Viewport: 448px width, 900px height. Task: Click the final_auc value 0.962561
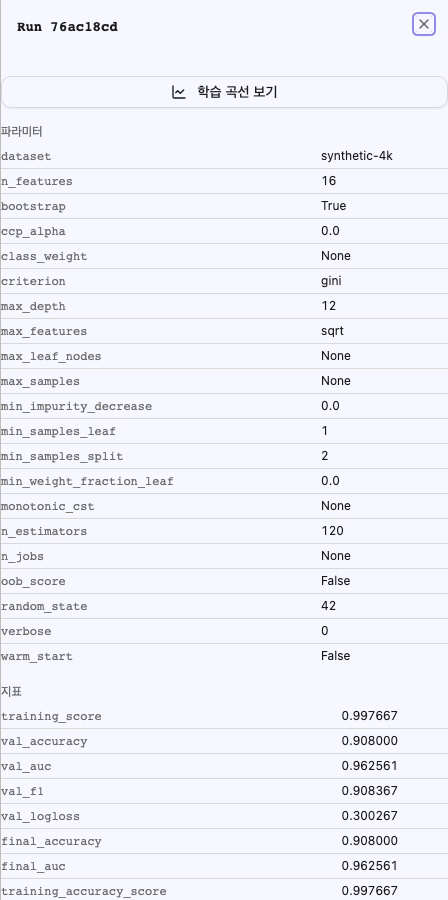click(x=369, y=866)
